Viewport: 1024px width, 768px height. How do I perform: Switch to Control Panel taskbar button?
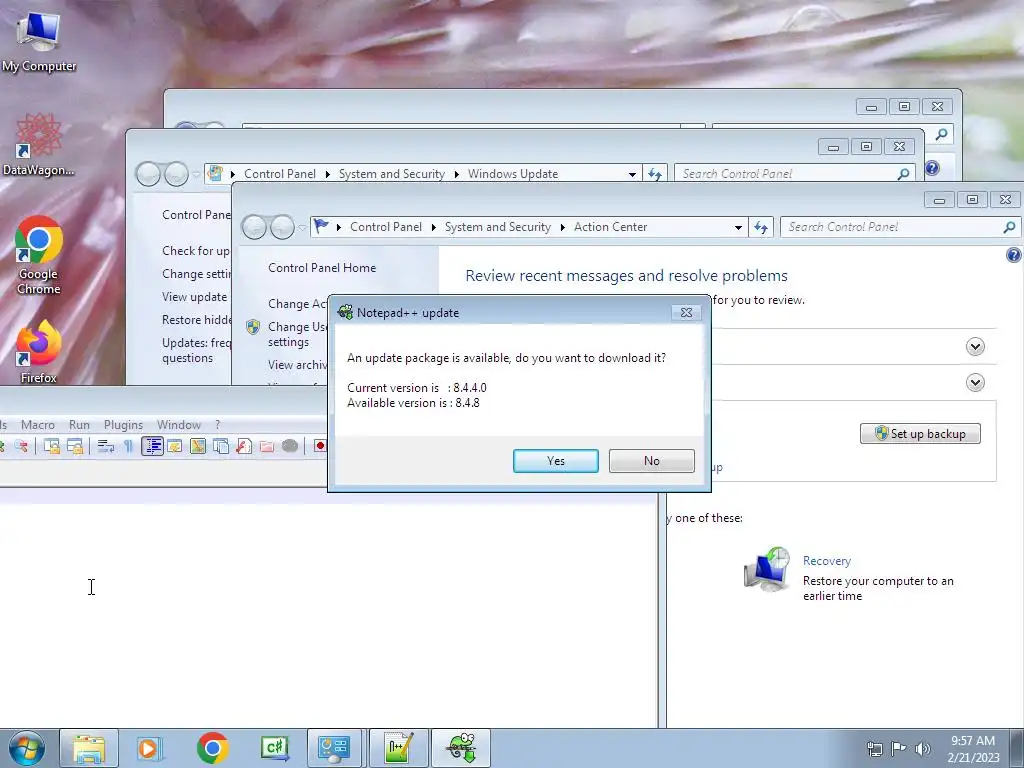pos(334,748)
